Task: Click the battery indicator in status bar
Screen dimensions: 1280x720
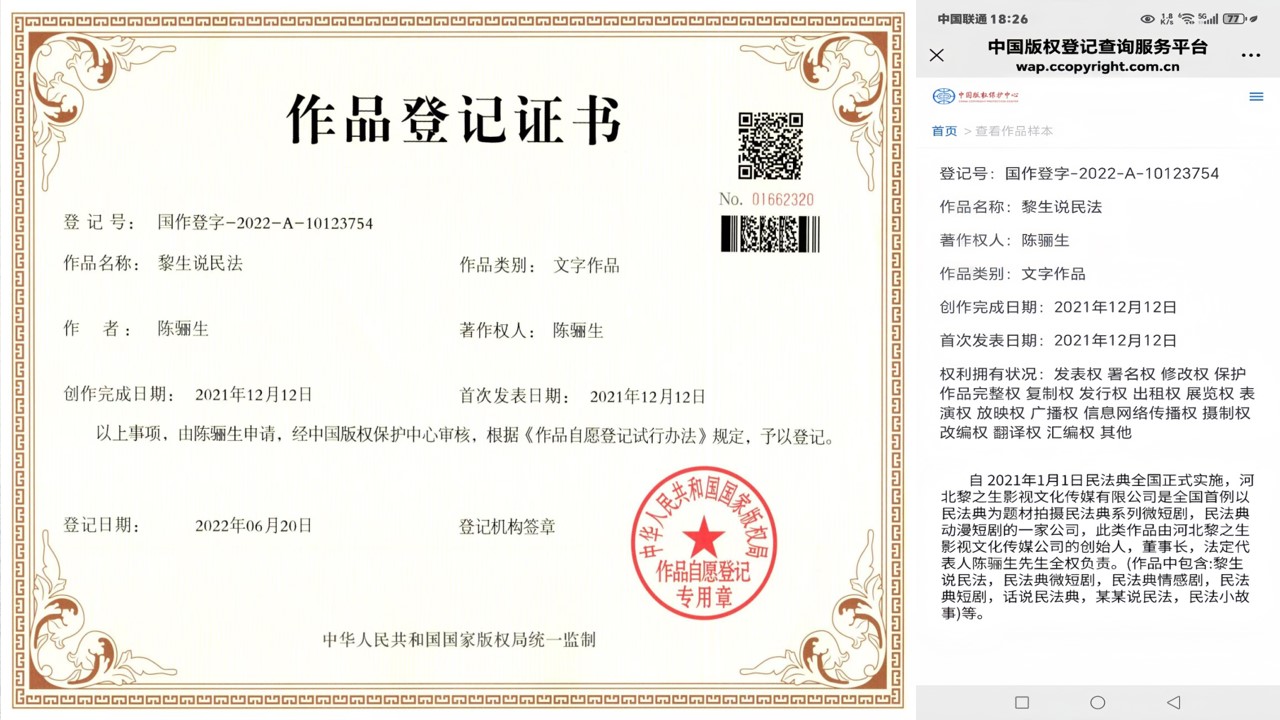Action: pyautogui.click(x=1234, y=19)
